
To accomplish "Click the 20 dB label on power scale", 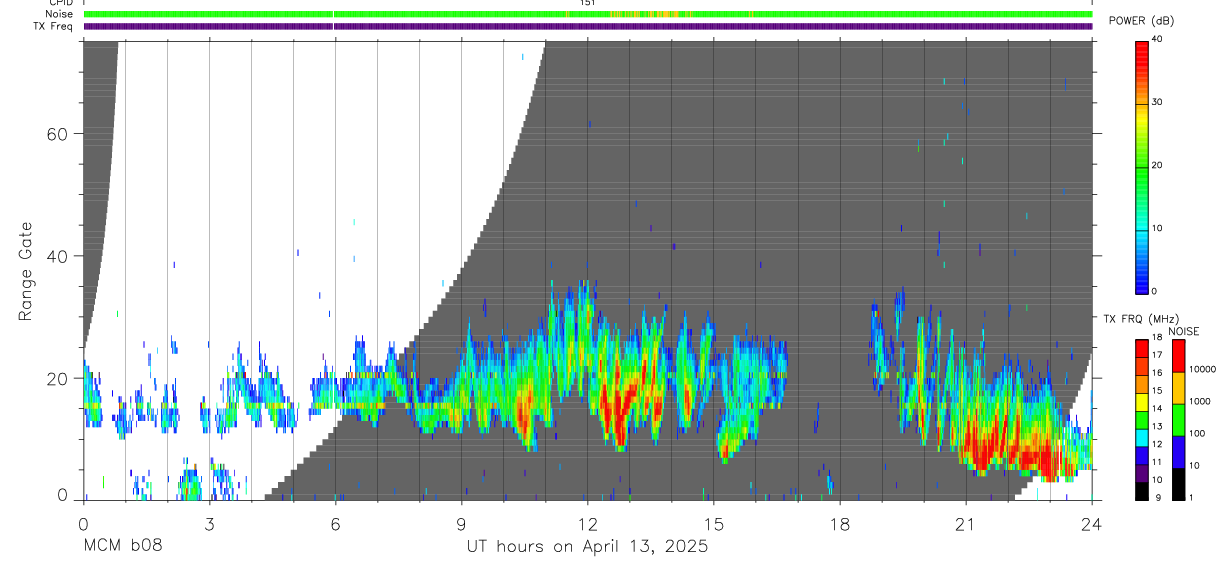I will (1156, 165).
